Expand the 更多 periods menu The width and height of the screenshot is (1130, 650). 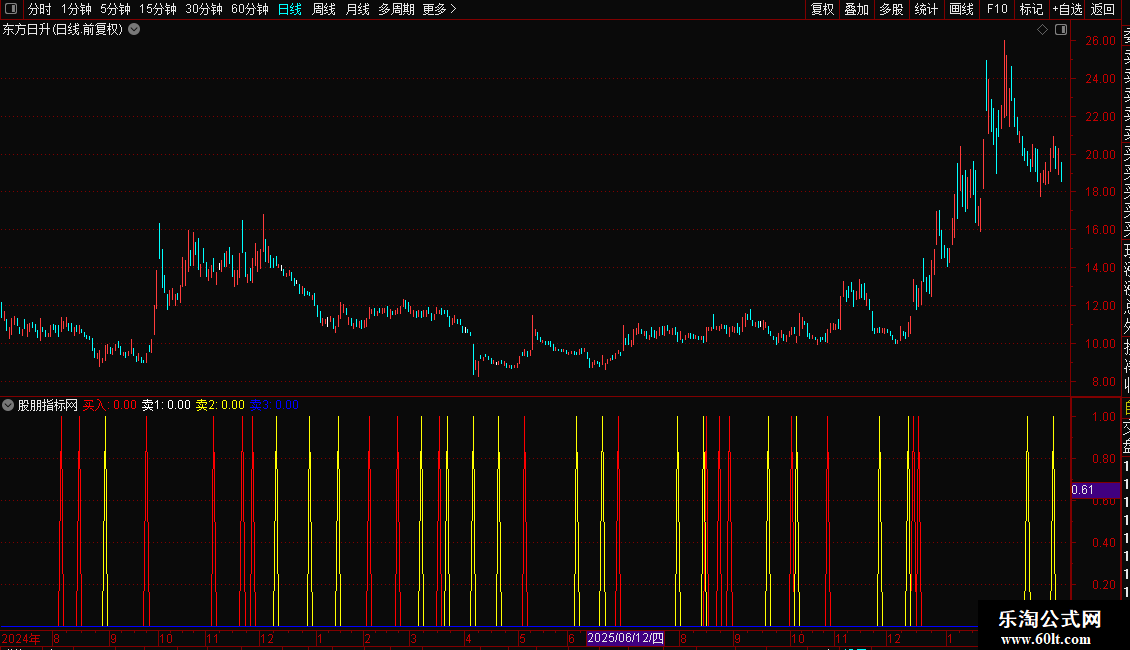[440, 9]
